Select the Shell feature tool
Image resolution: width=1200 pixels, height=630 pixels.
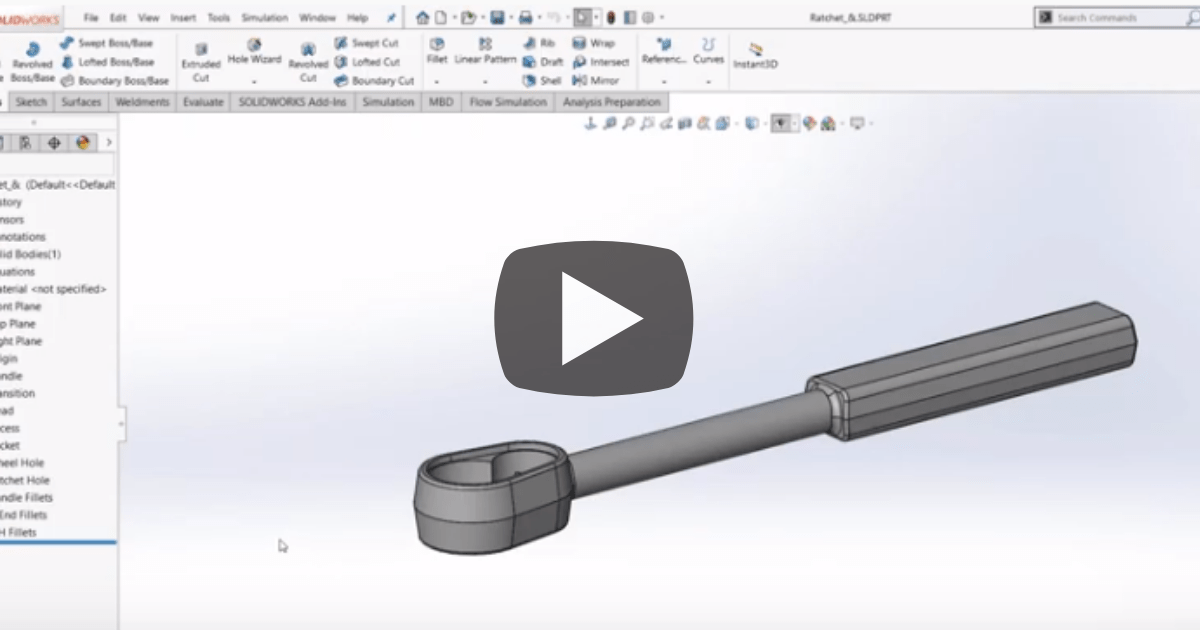542,81
